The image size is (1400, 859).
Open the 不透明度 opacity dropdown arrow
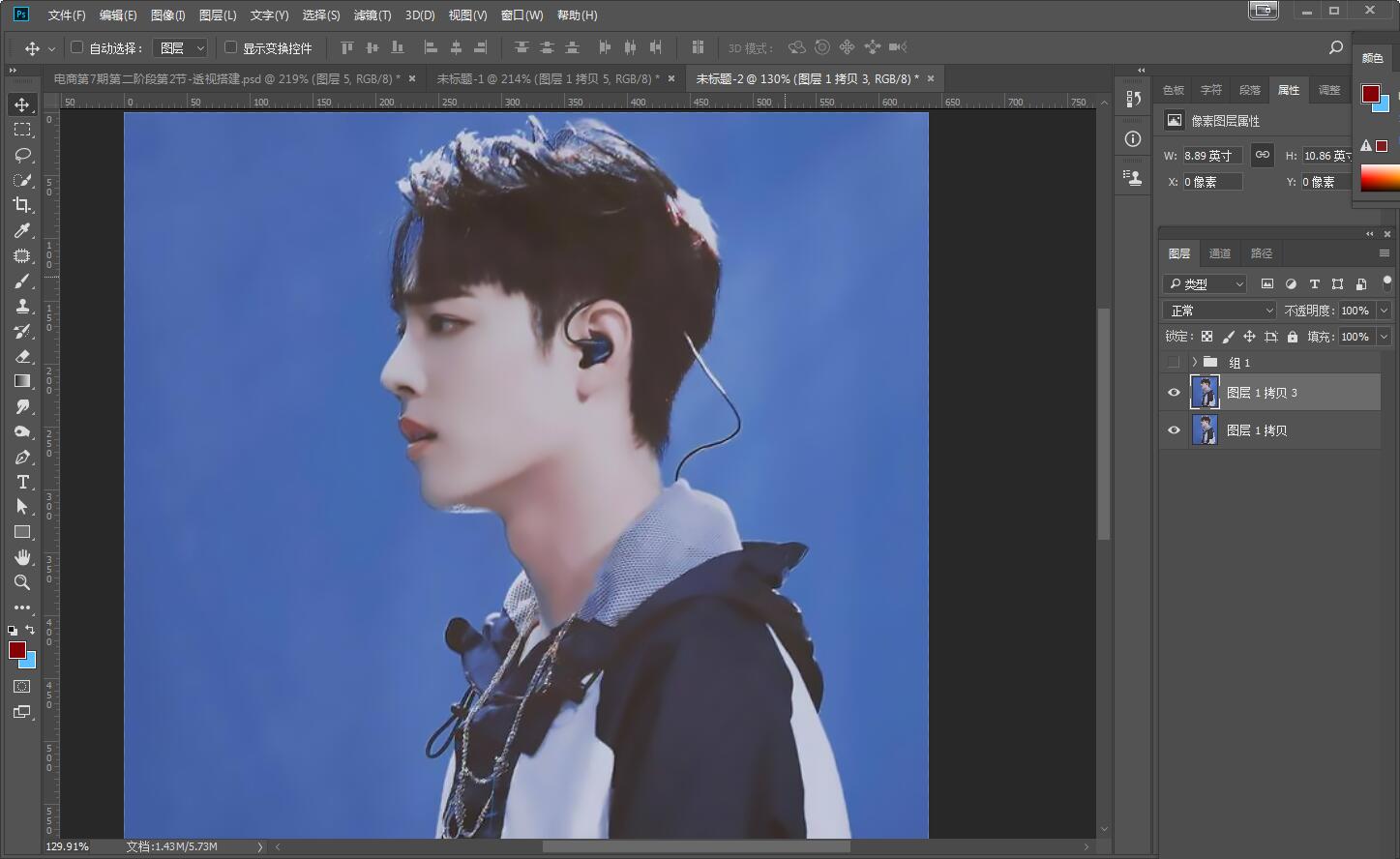[1385, 311]
